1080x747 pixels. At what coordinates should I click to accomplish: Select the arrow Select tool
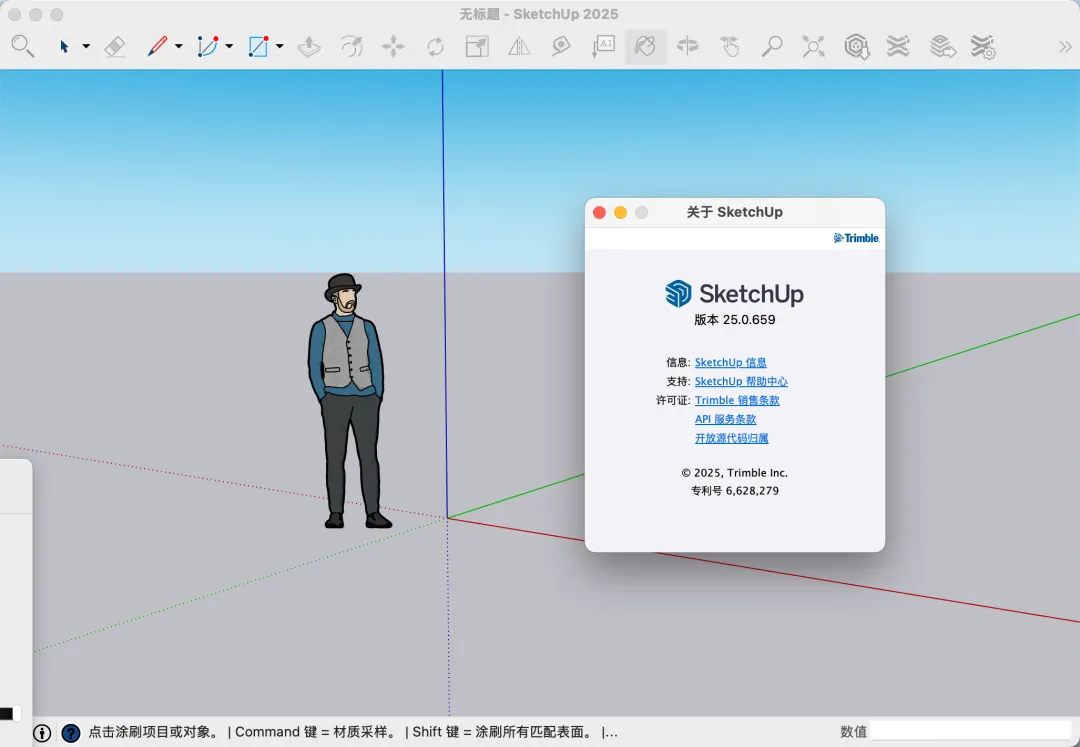click(64, 47)
